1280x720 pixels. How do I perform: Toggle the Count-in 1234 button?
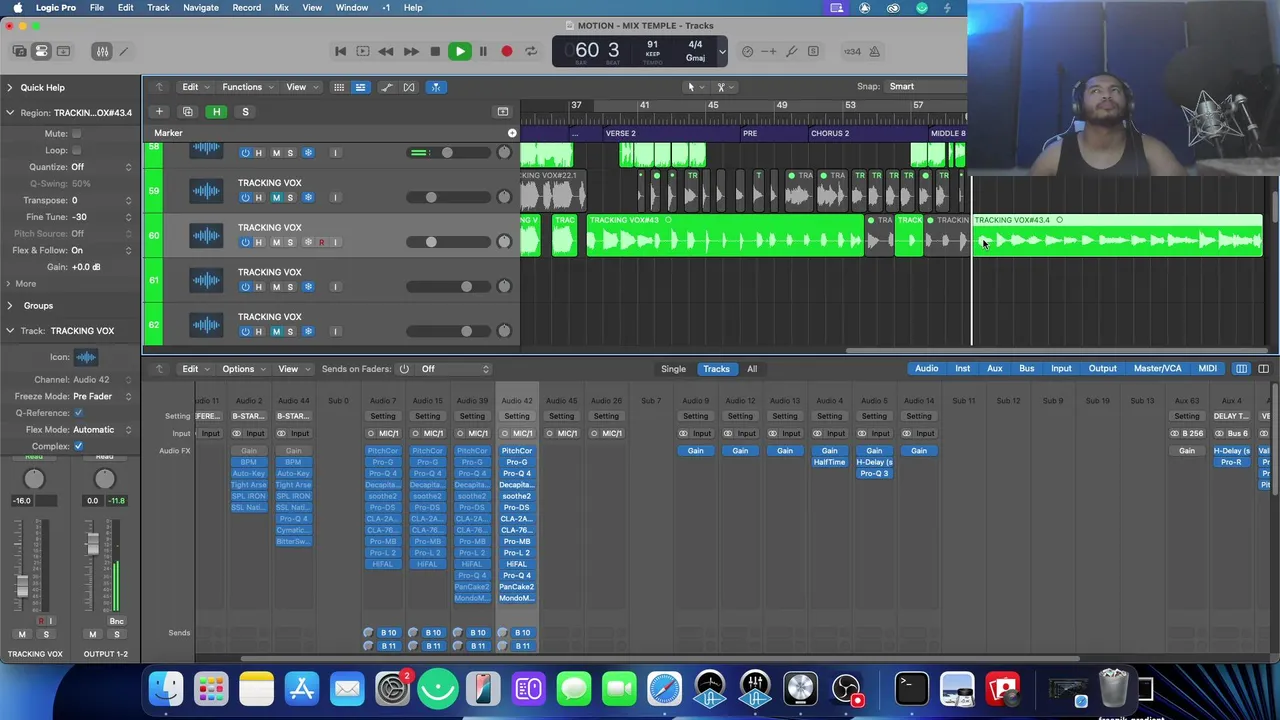(x=852, y=51)
